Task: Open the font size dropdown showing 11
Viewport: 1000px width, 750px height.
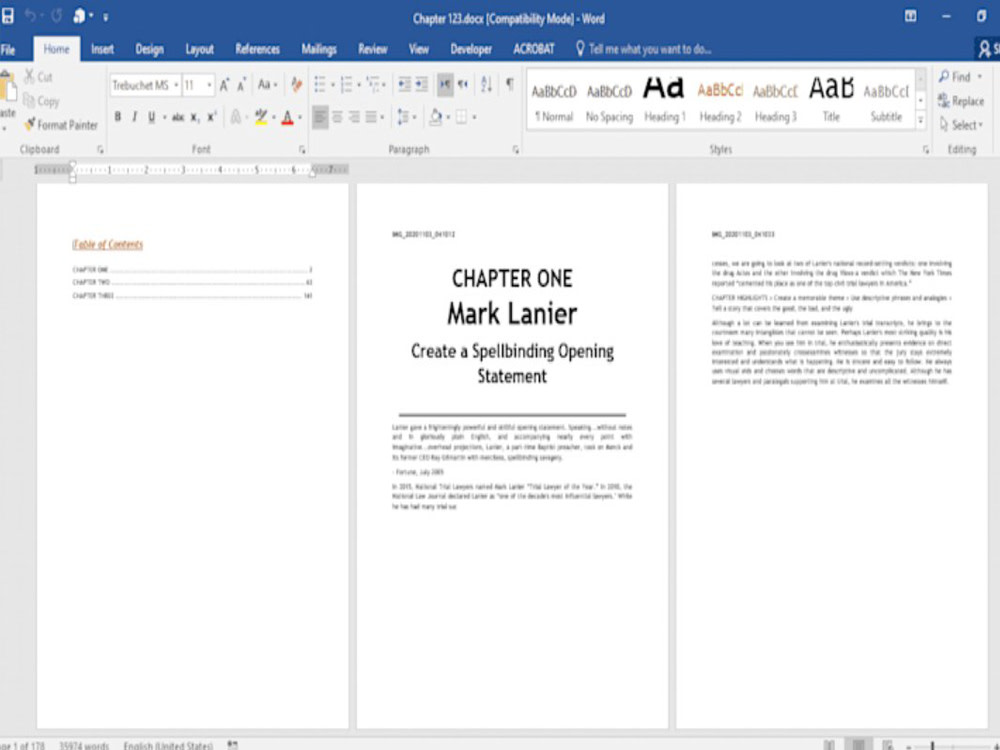Action: tap(209, 85)
